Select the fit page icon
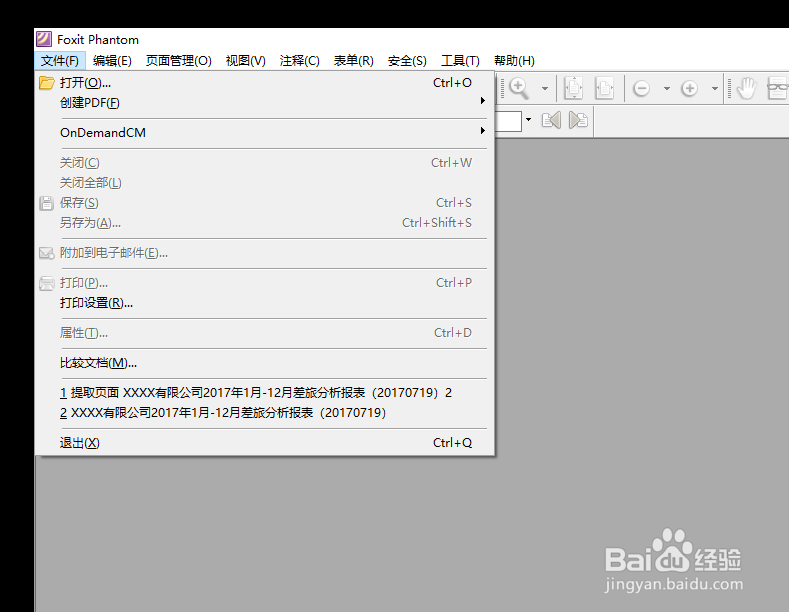Screen dimensions: 789x612 pyautogui.click(x=574, y=88)
